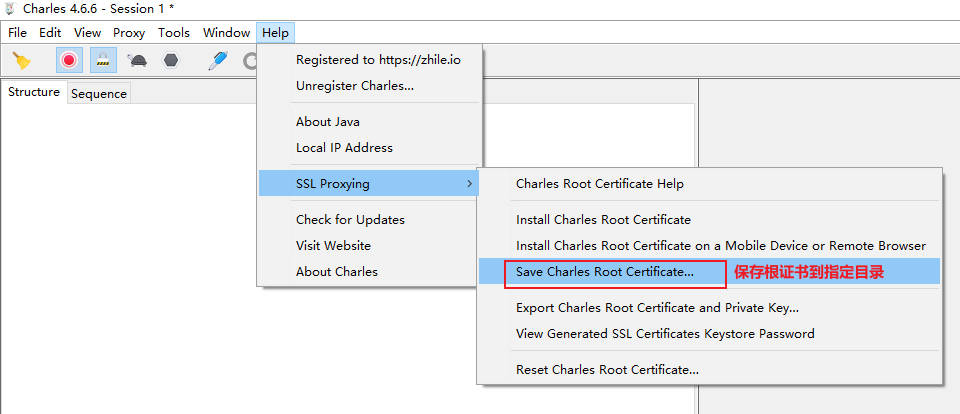
Task: Switch to the Sequence tab
Action: pyautogui.click(x=99, y=94)
